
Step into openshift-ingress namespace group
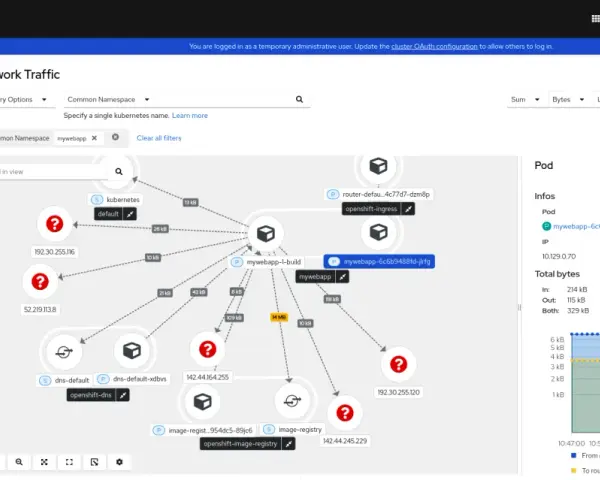click(x=409, y=209)
